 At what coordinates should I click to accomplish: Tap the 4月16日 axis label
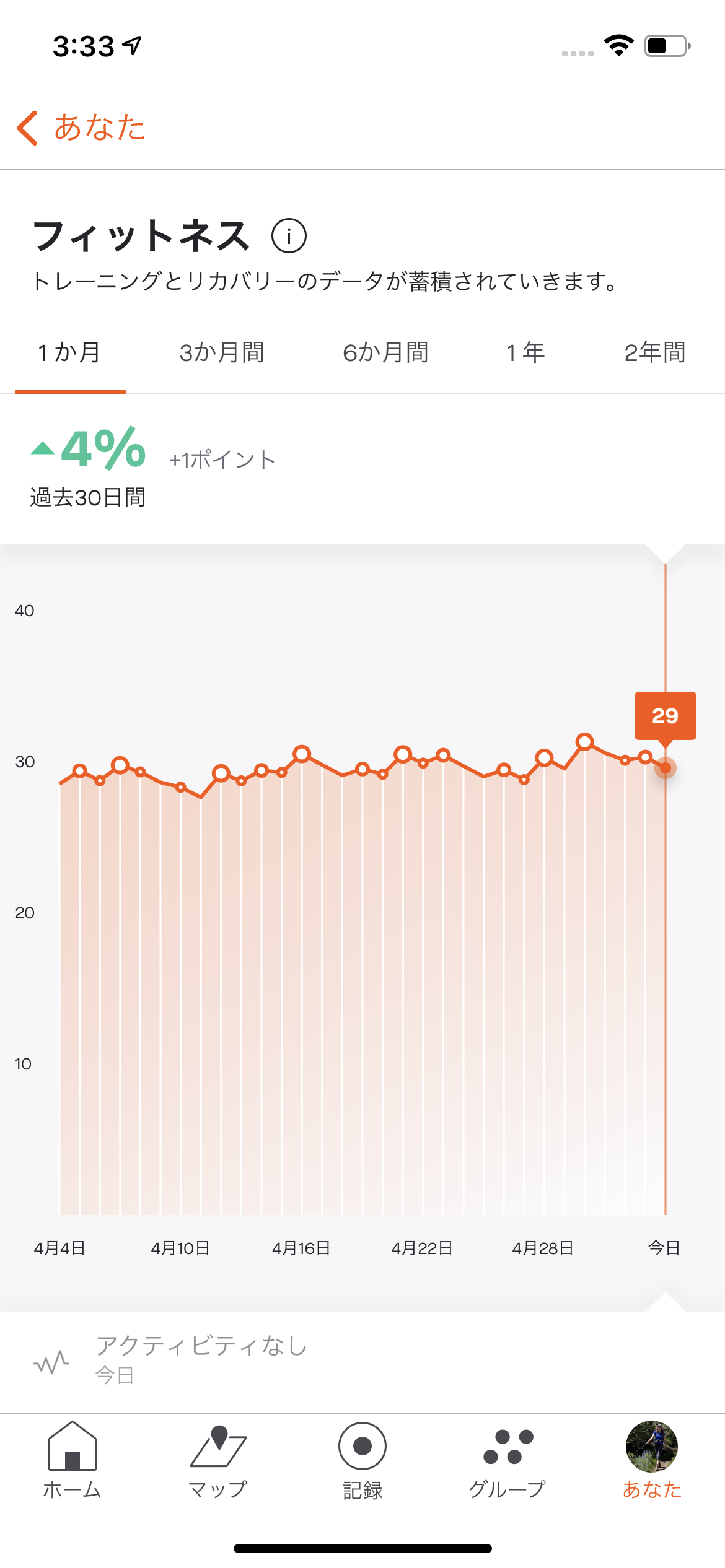pyautogui.click(x=302, y=1248)
